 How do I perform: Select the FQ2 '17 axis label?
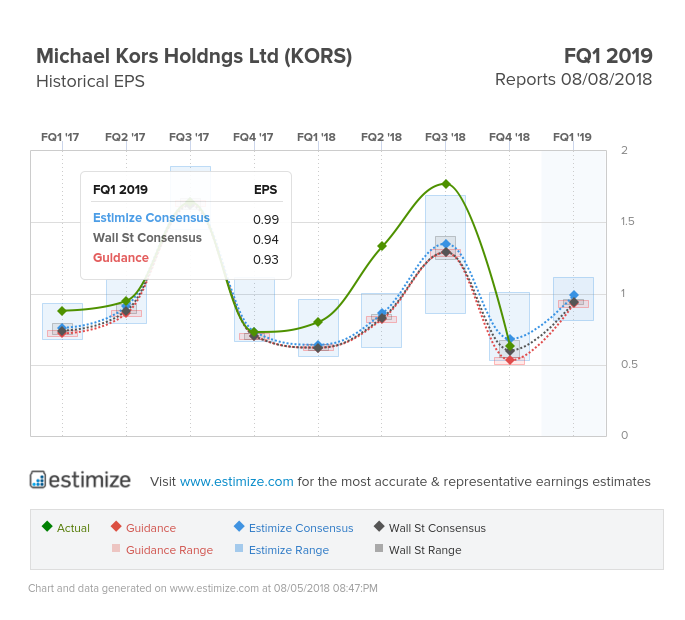pyautogui.click(x=125, y=137)
